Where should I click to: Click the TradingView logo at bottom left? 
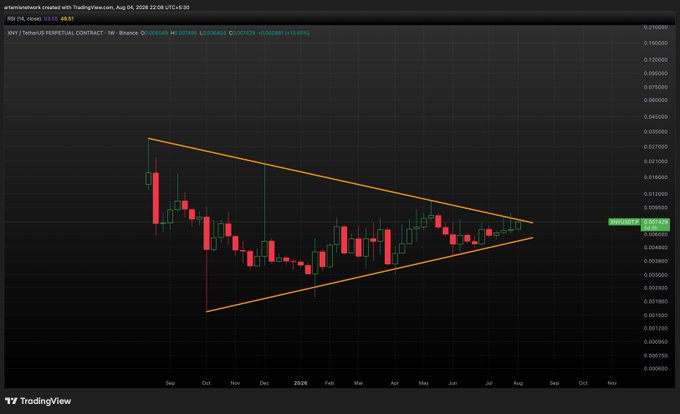[38, 401]
